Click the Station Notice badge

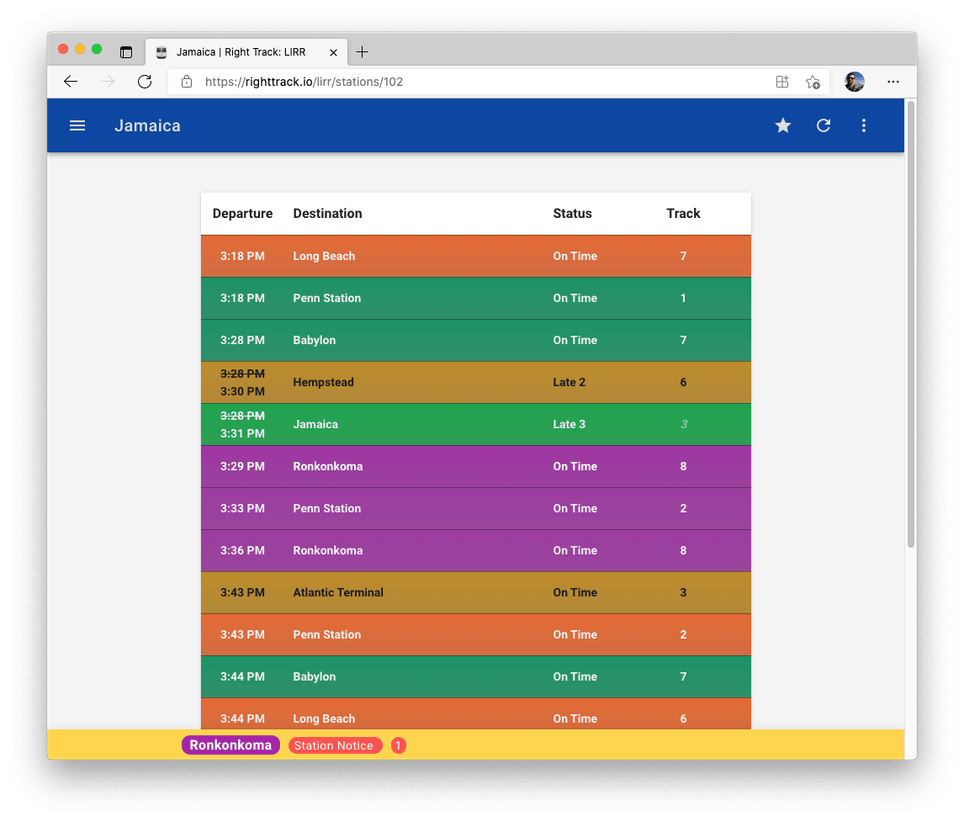pyautogui.click(x=335, y=746)
